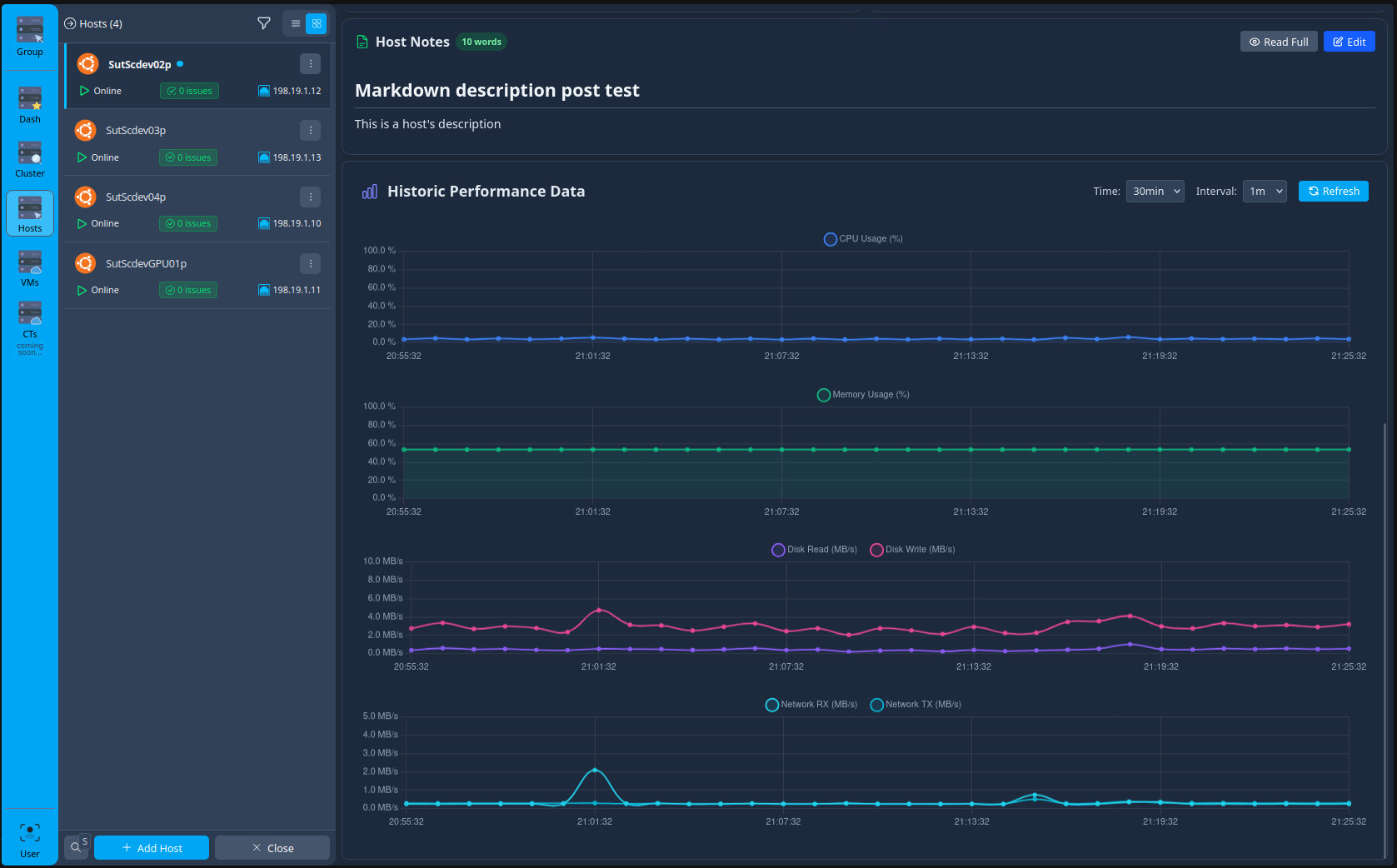Screen dimensions: 1397x868
Task: Open the Group view at the sidebar top
Action: (29, 33)
